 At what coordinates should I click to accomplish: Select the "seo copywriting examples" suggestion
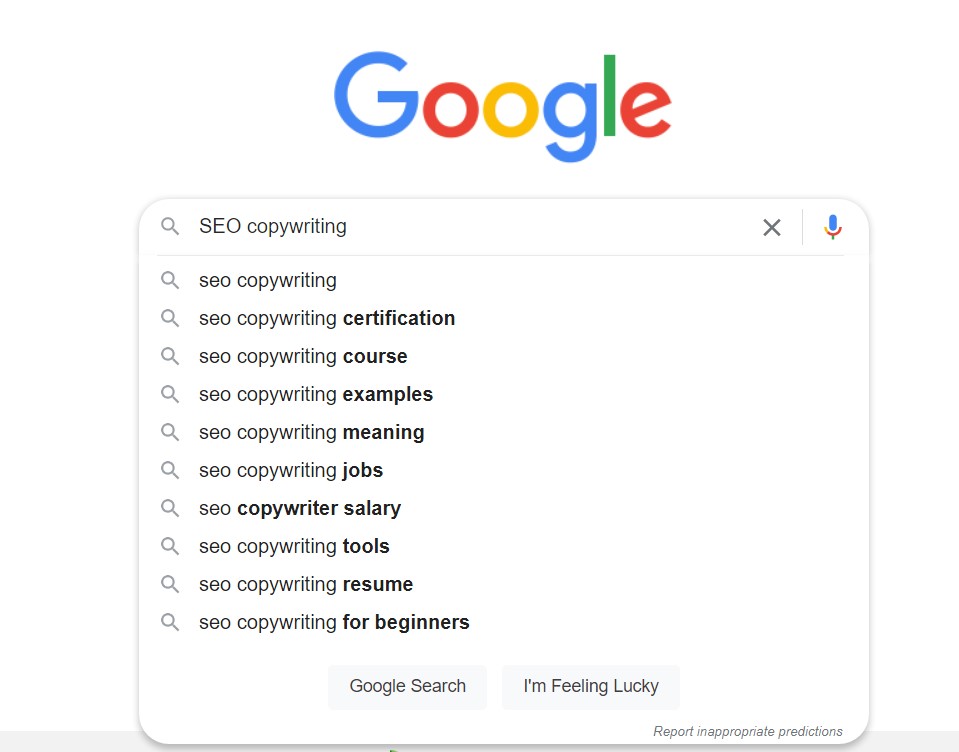point(315,394)
